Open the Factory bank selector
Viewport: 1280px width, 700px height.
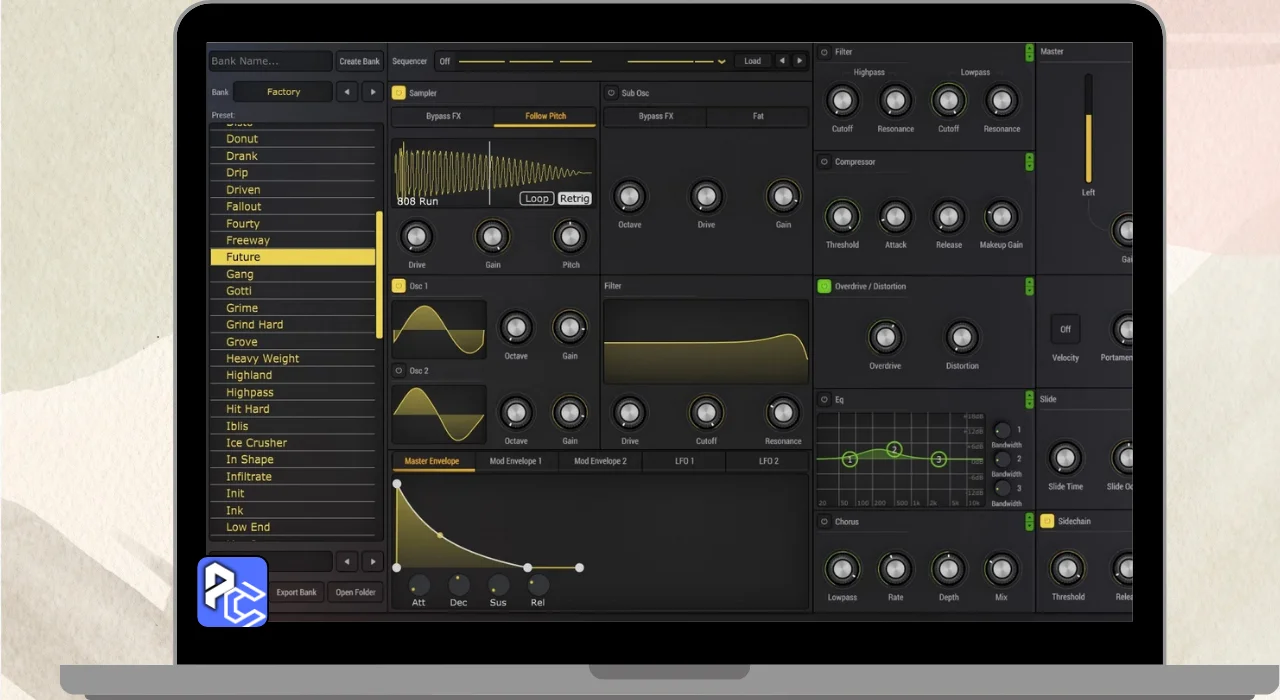coord(283,92)
